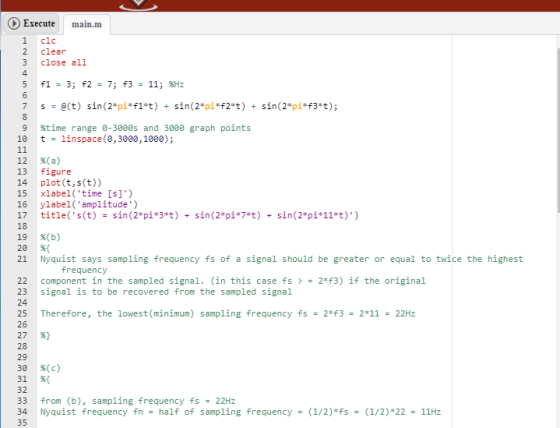560x428 pixels.
Task: Click the 'signal is to be recovered' line
Action: point(166,292)
